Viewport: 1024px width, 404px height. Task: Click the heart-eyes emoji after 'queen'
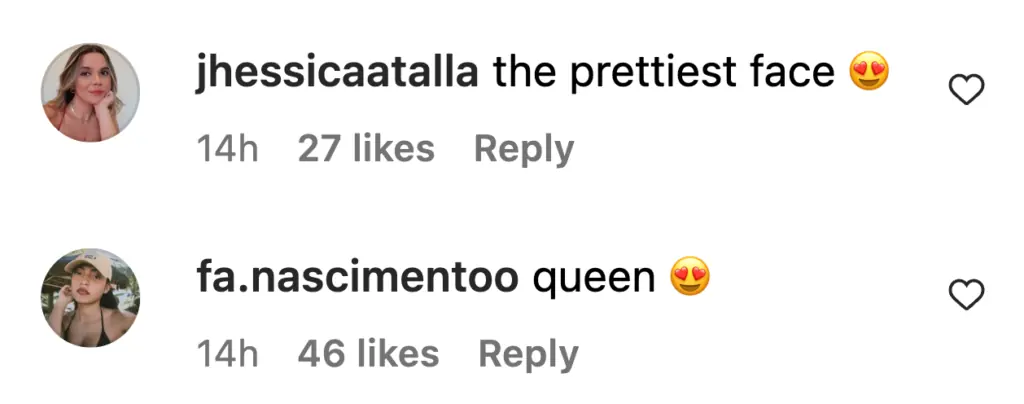pyautogui.click(x=690, y=276)
